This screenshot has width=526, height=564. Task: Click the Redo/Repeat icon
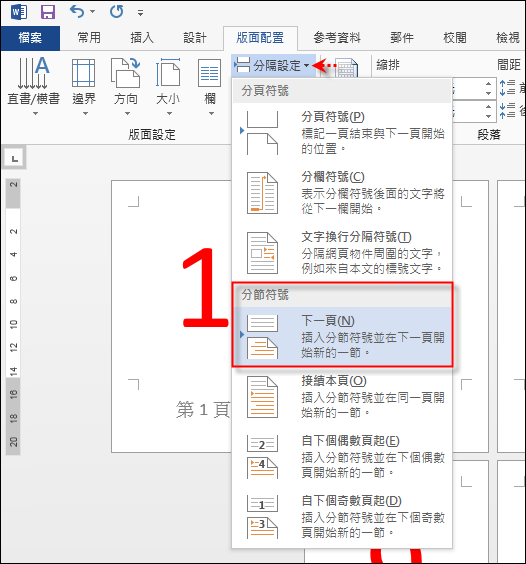tap(116, 12)
